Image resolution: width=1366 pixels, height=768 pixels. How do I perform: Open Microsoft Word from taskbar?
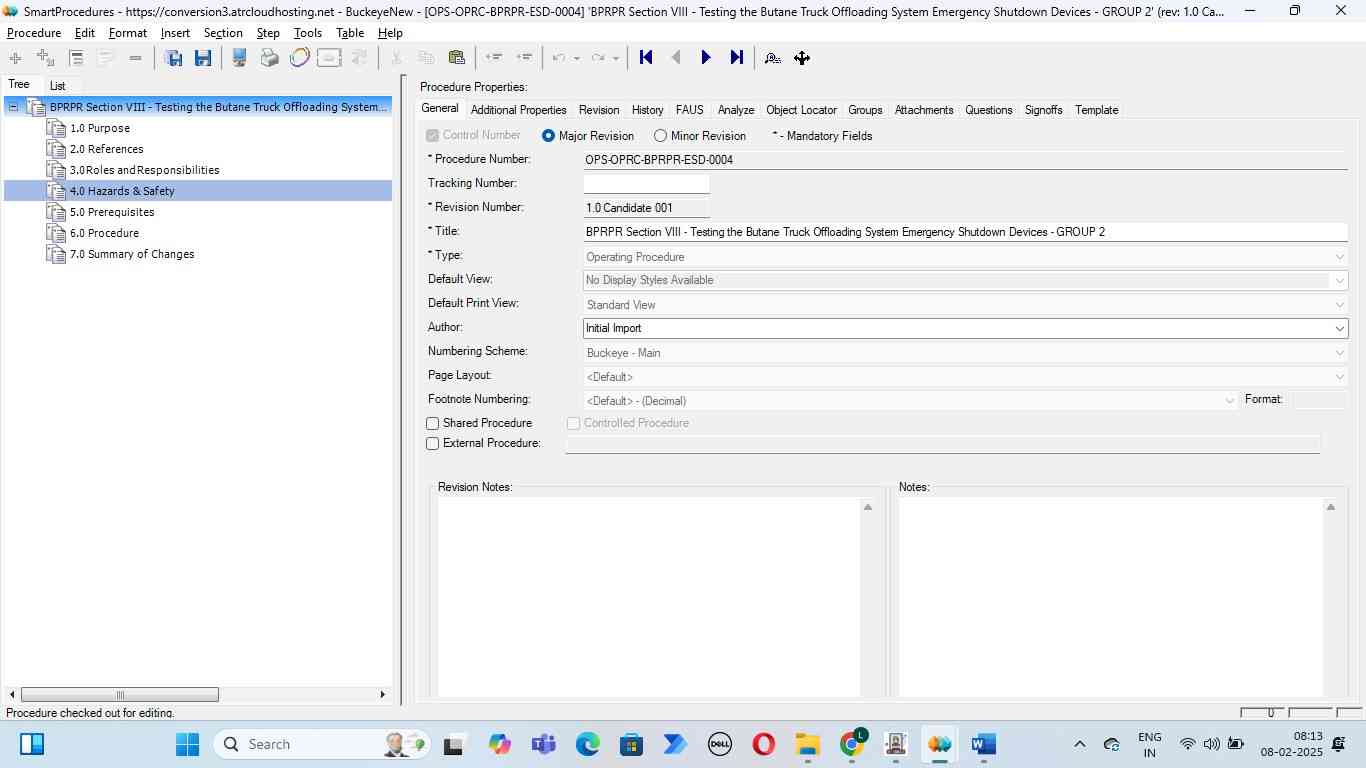pos(984,744)
